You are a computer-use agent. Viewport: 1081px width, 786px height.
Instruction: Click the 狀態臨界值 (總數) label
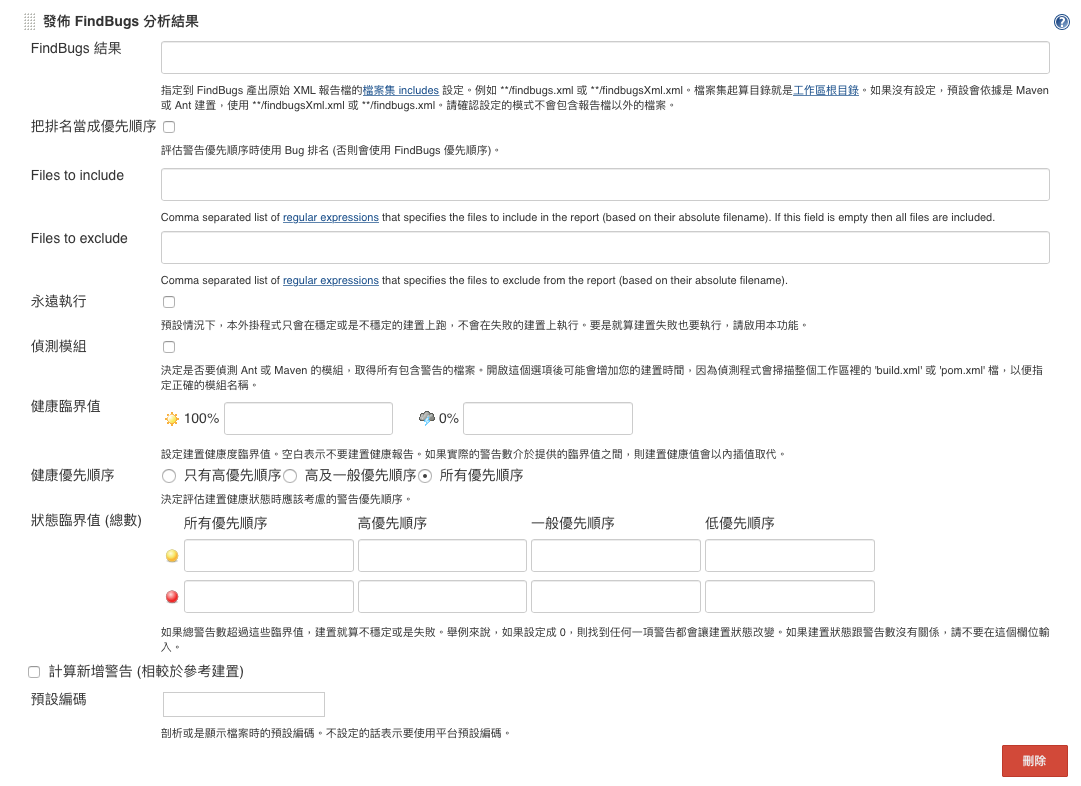click(86, 521)
